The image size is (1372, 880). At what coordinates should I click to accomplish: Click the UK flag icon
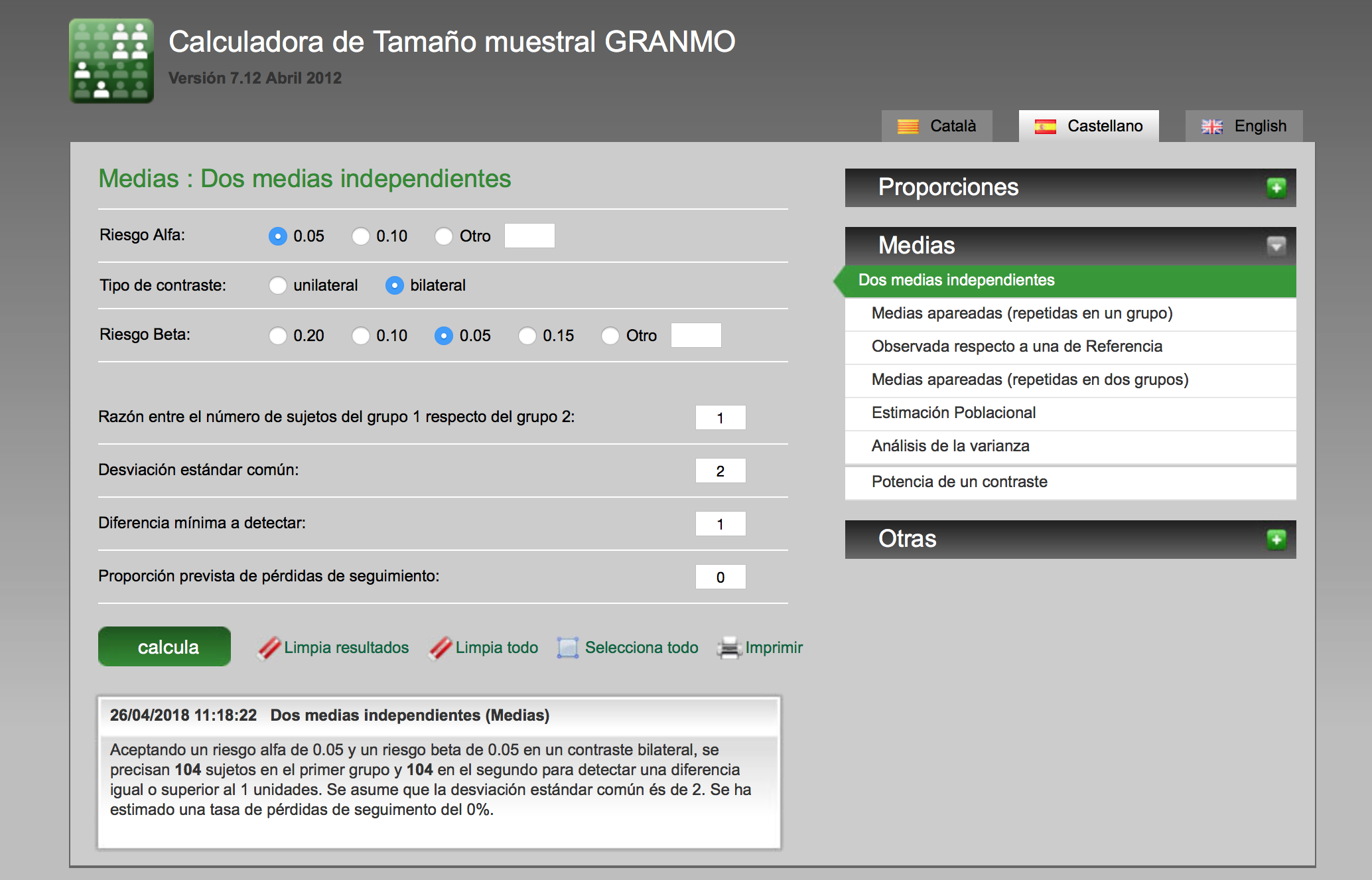tap(1211, 126)
